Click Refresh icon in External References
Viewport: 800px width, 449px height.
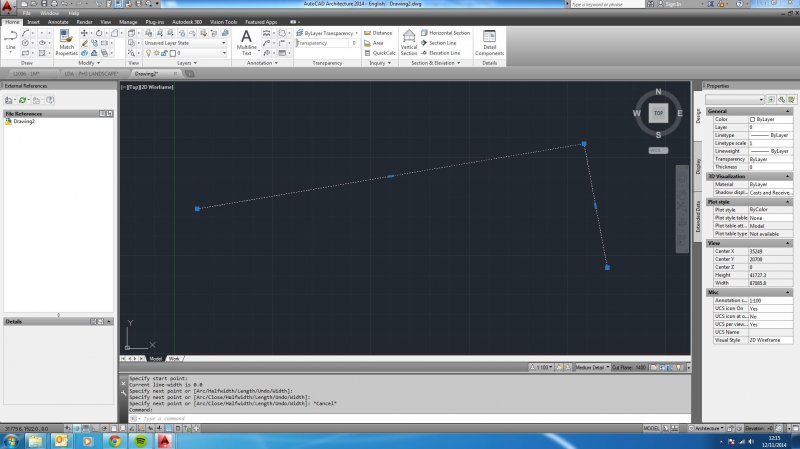pyautogui.click(x=22, y=100)
